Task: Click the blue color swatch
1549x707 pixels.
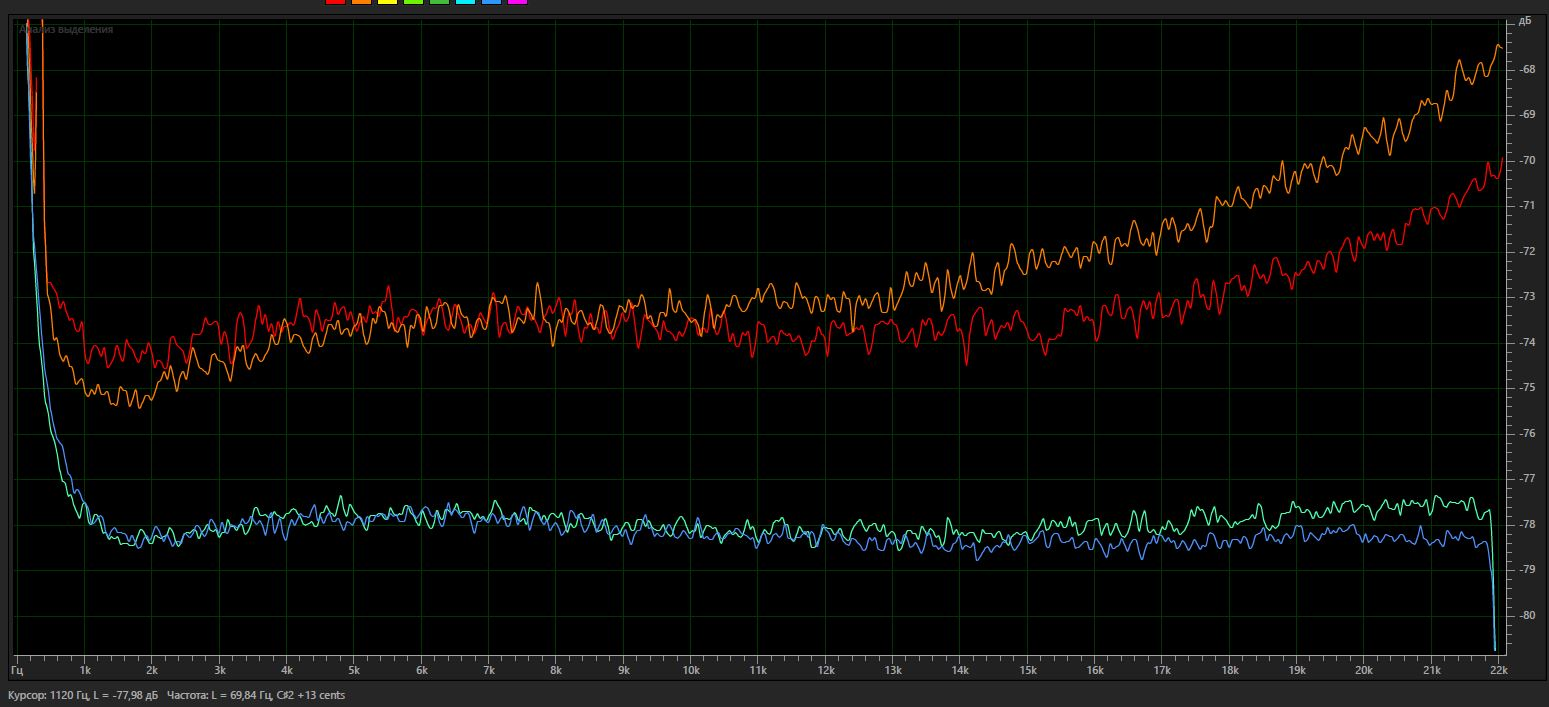Action: click(x=491, y=2)
